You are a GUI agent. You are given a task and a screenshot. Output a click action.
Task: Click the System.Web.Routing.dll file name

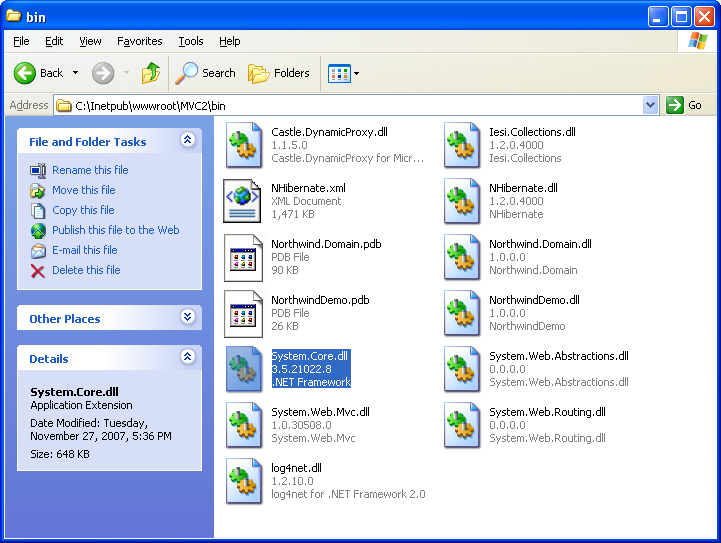(547, 412)
